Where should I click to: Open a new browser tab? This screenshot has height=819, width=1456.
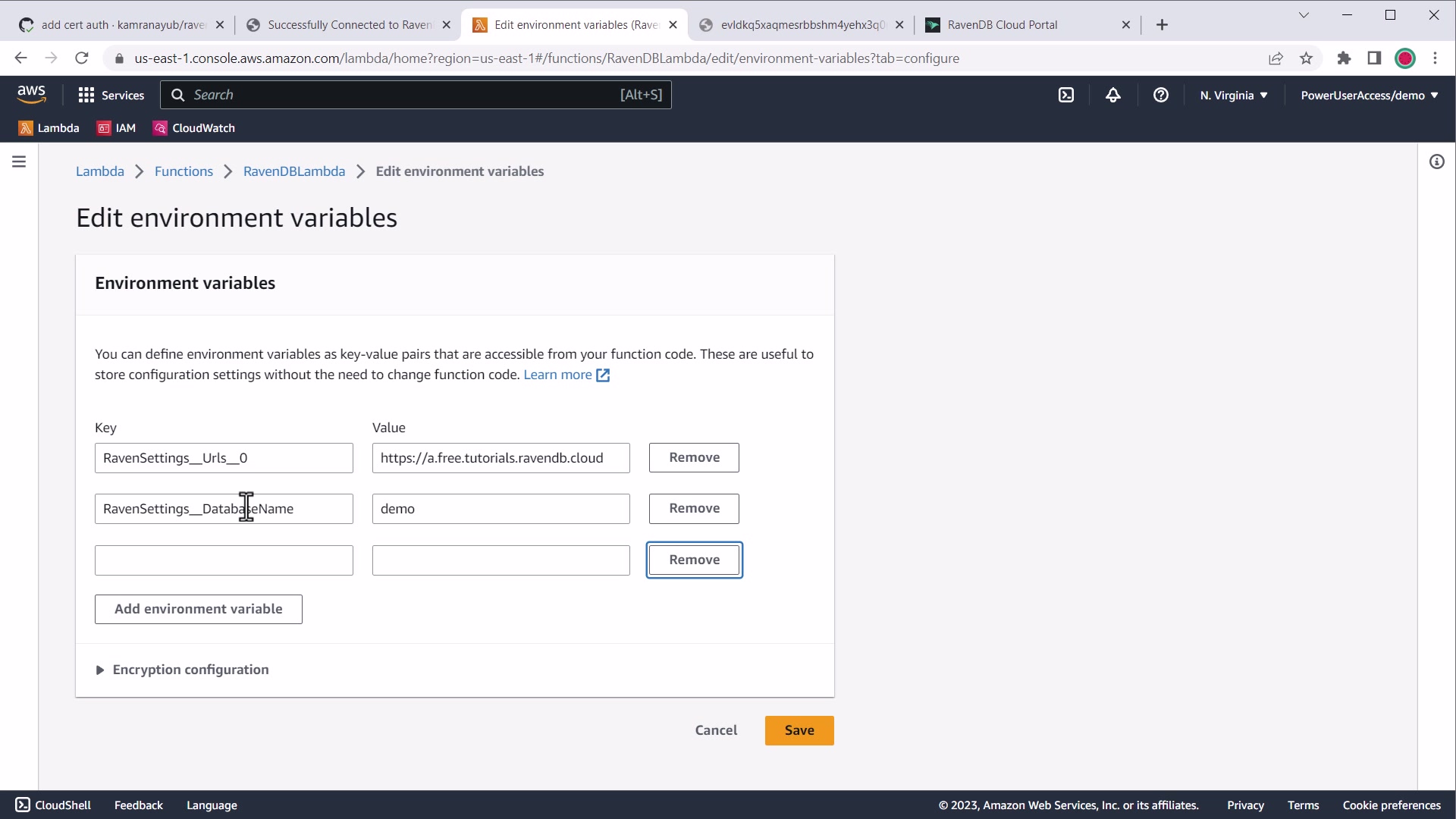(x=1162, y=25)
